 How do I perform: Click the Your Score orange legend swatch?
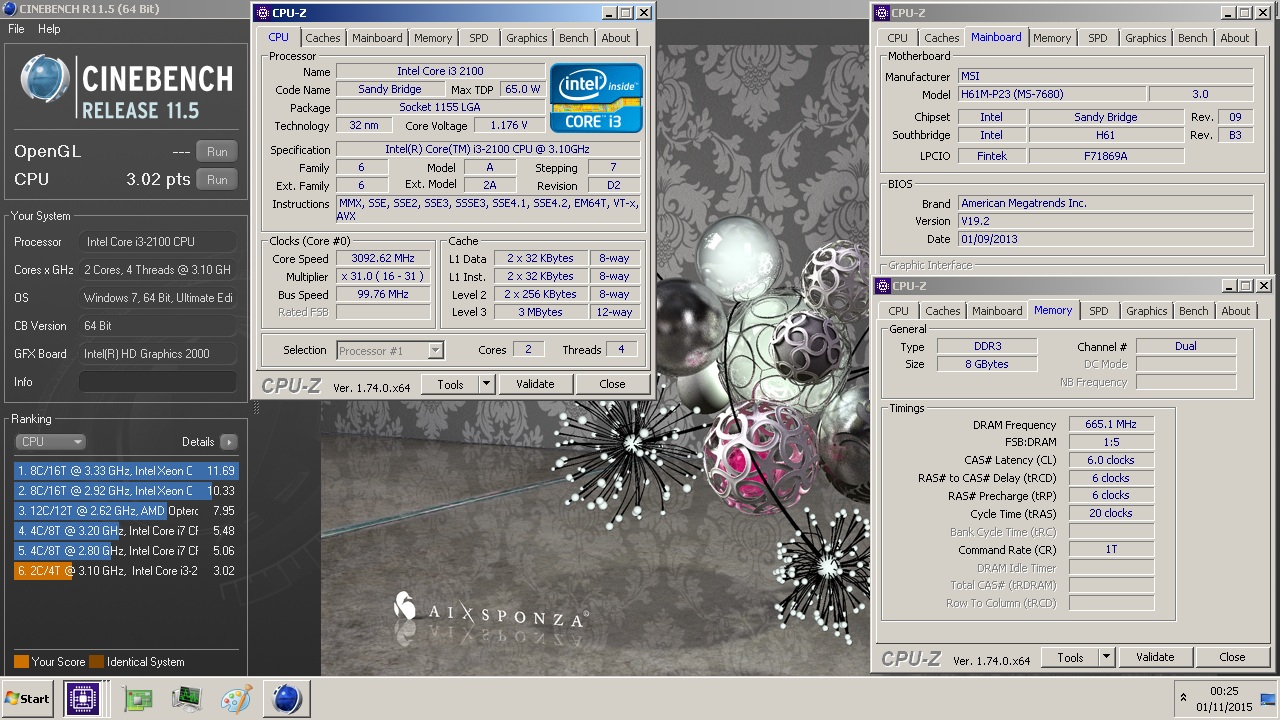click(x=21, y=662)
